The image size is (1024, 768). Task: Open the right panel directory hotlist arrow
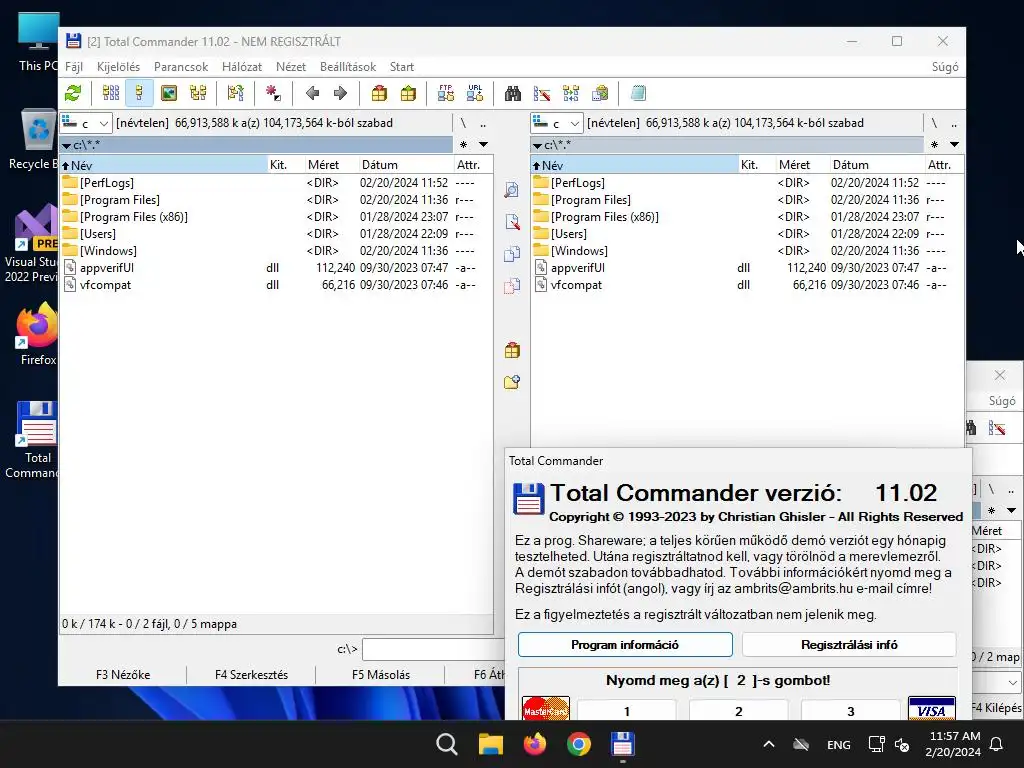tap(954, 144)
